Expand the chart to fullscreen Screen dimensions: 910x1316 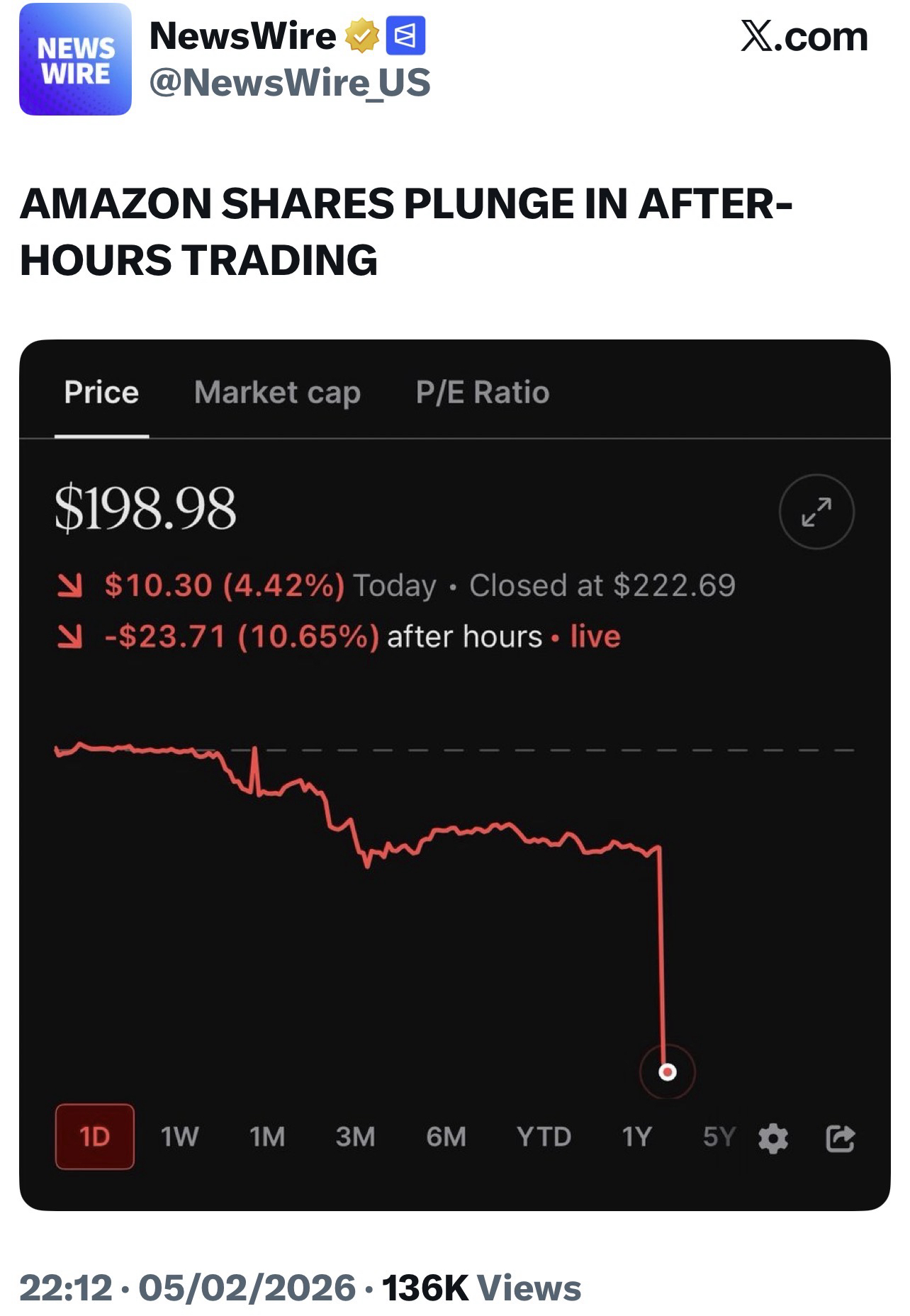(x=816, y=511)
